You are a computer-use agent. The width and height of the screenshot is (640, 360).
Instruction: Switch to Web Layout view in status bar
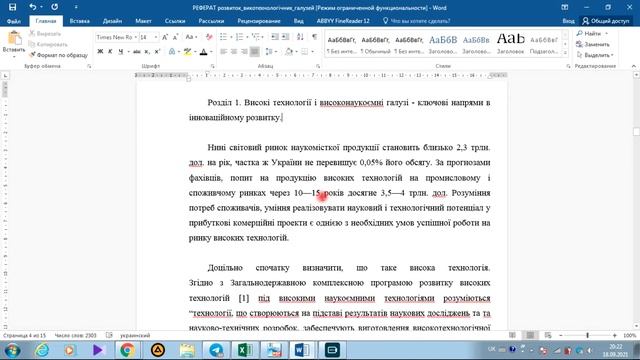point(548,335)
